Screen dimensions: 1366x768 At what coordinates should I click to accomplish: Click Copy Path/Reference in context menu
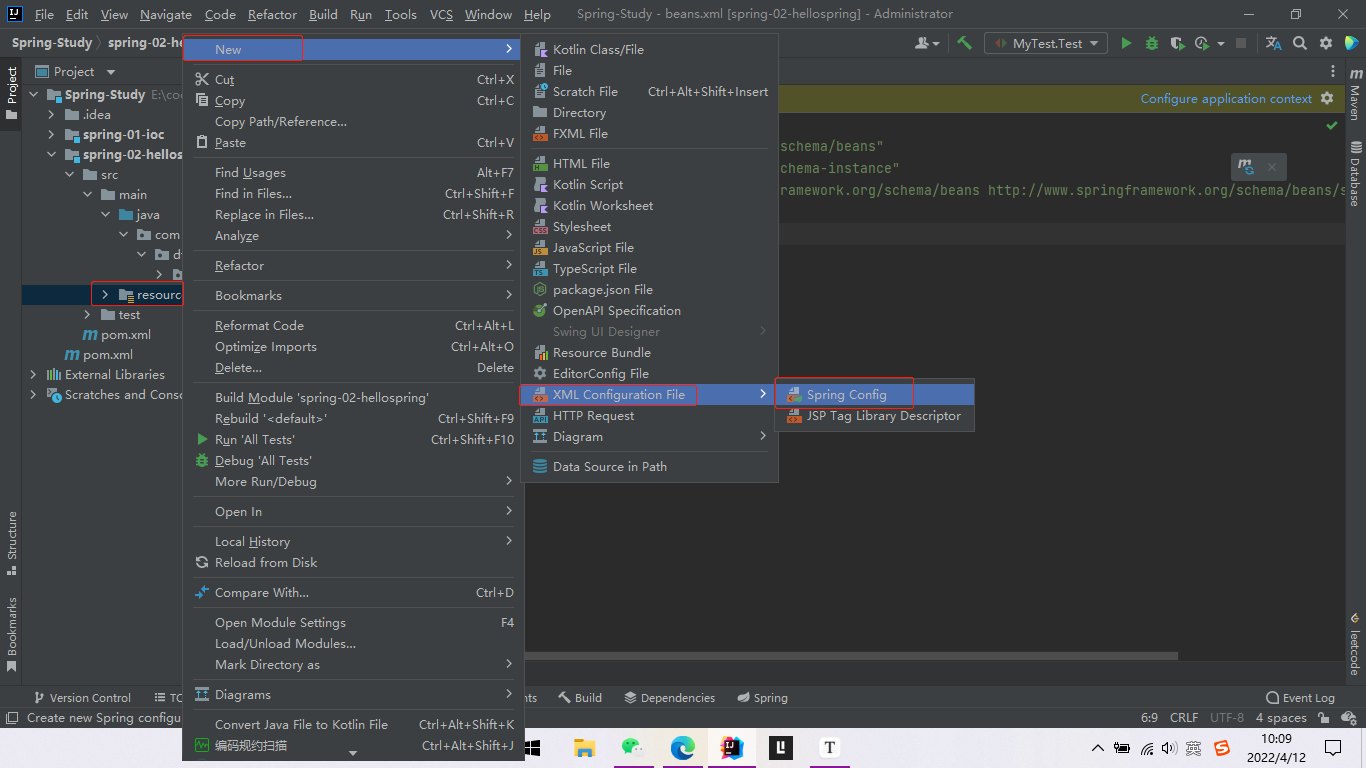(x=353, y=122)
